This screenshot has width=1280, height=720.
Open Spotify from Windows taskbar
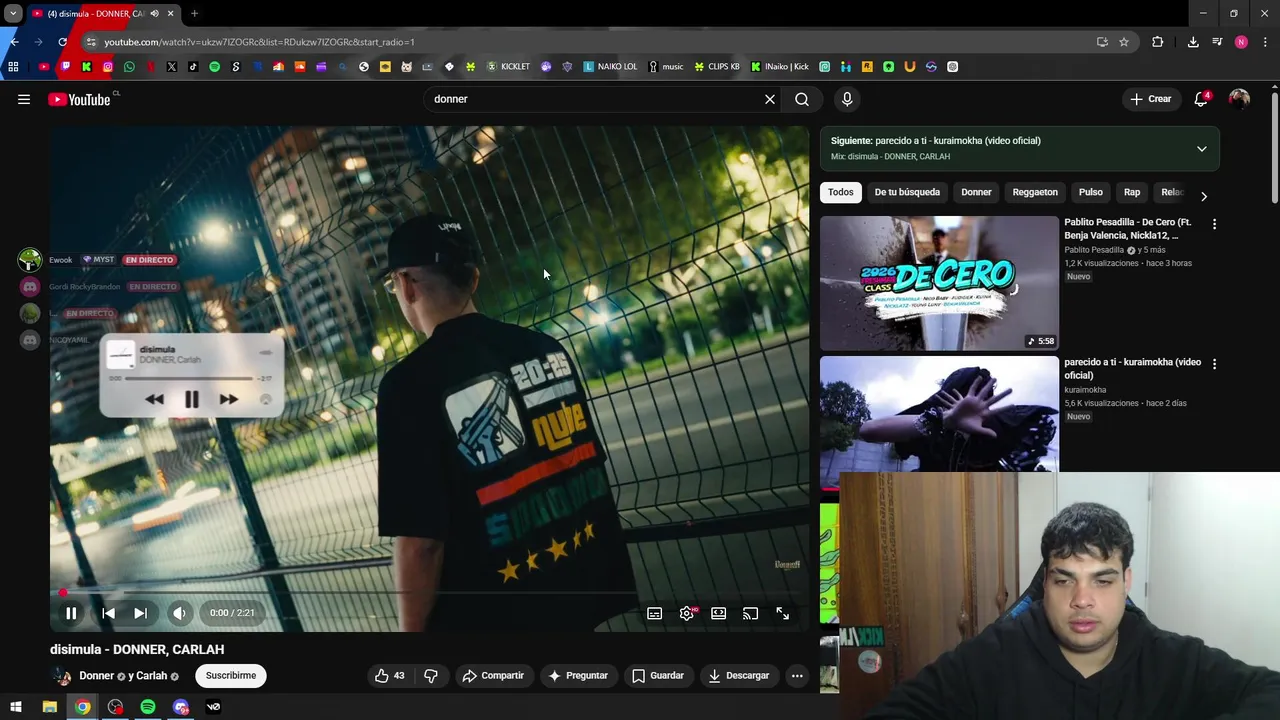tap(148, 707)
